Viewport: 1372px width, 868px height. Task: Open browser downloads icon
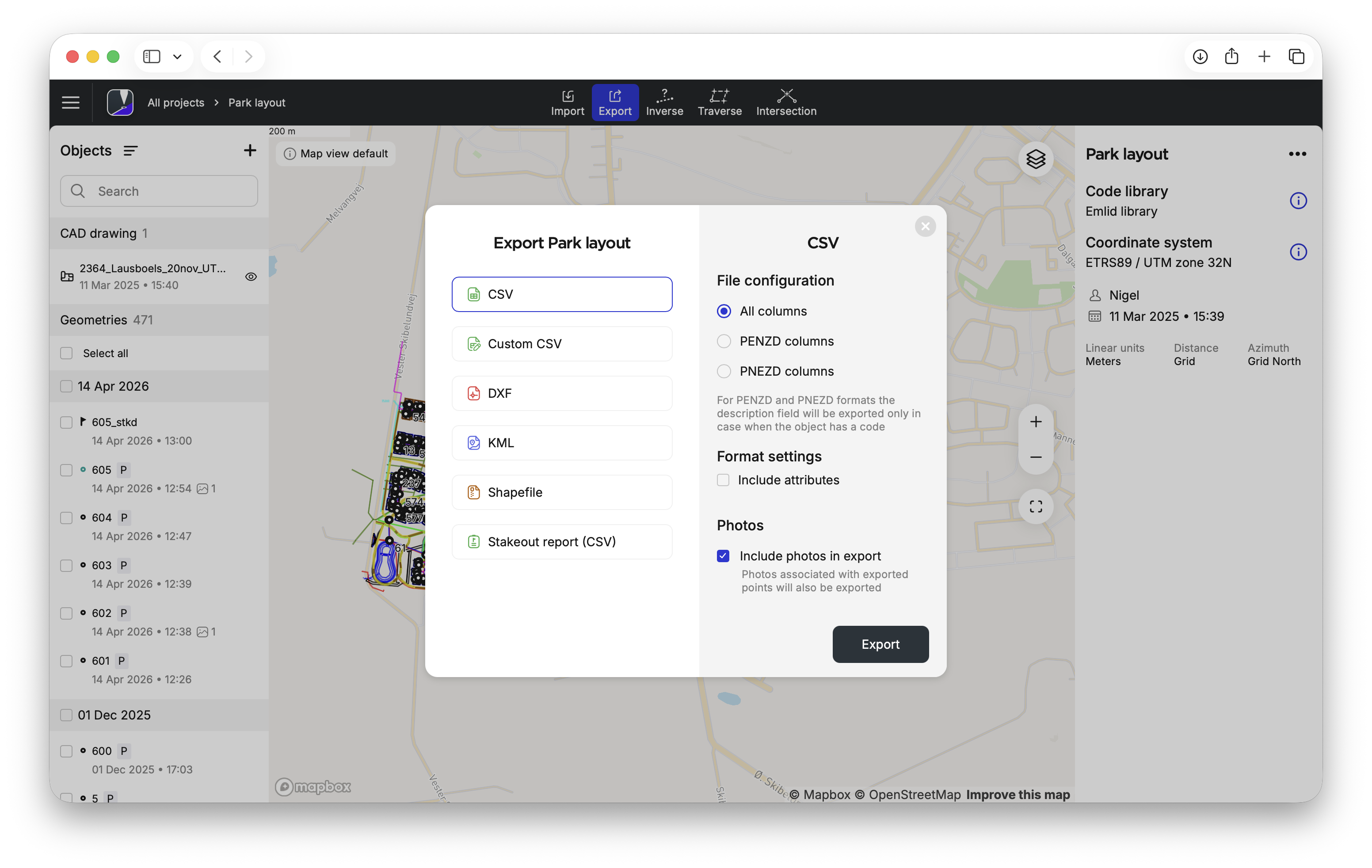1200,57
